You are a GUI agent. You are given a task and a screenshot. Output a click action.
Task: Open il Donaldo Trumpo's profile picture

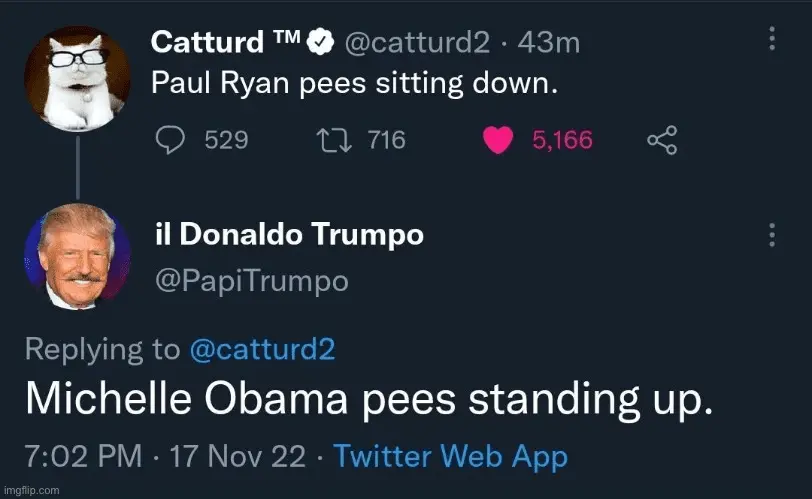click(77, 258)
